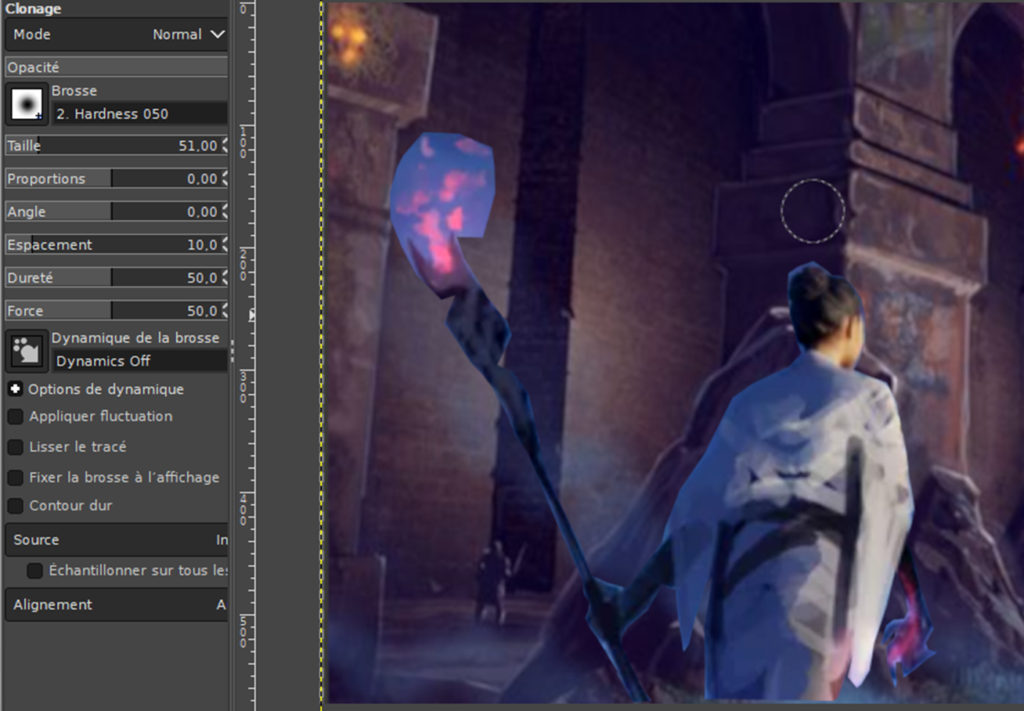The image size is (1024, 711).
Task: Click the Dynamics Off name field
Action: (x=139, y=361)
